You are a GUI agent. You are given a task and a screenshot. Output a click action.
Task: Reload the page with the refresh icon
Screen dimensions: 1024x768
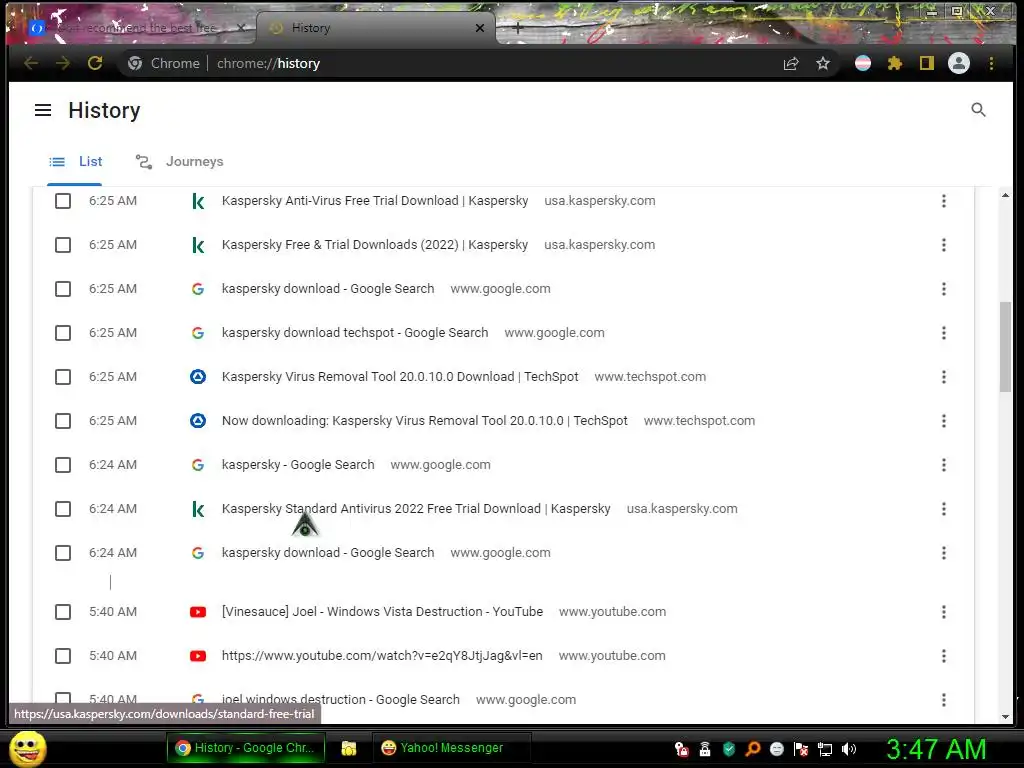95,63
